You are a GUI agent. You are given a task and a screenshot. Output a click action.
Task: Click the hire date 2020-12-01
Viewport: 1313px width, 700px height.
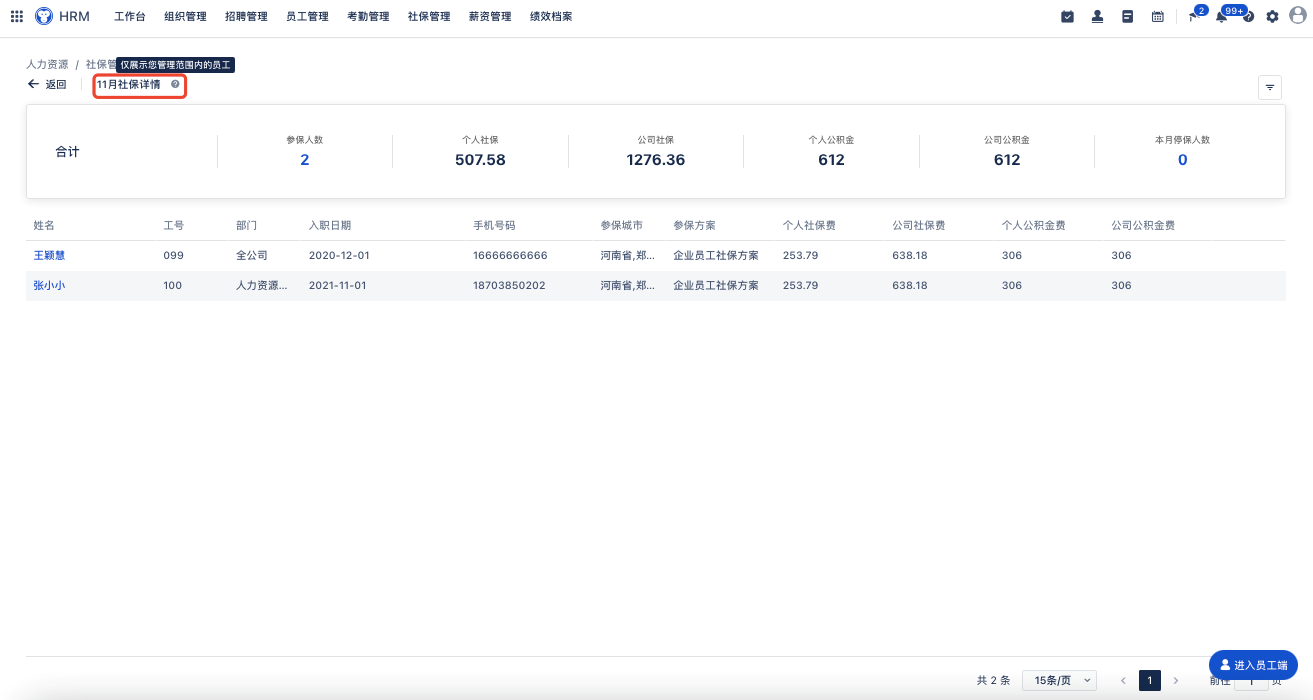coord(338,255)
